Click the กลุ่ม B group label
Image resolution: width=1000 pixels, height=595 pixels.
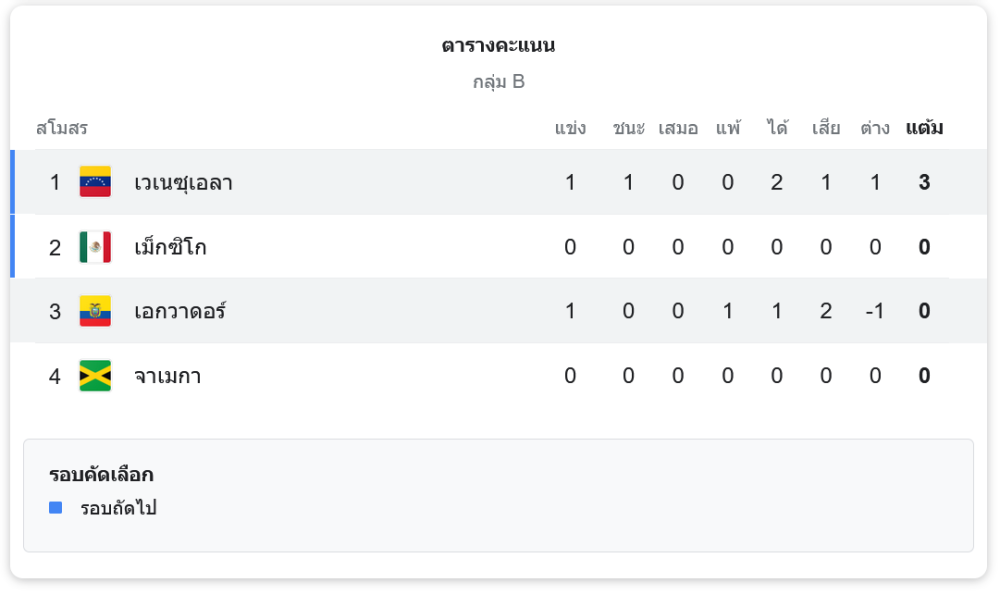[498, 82]
